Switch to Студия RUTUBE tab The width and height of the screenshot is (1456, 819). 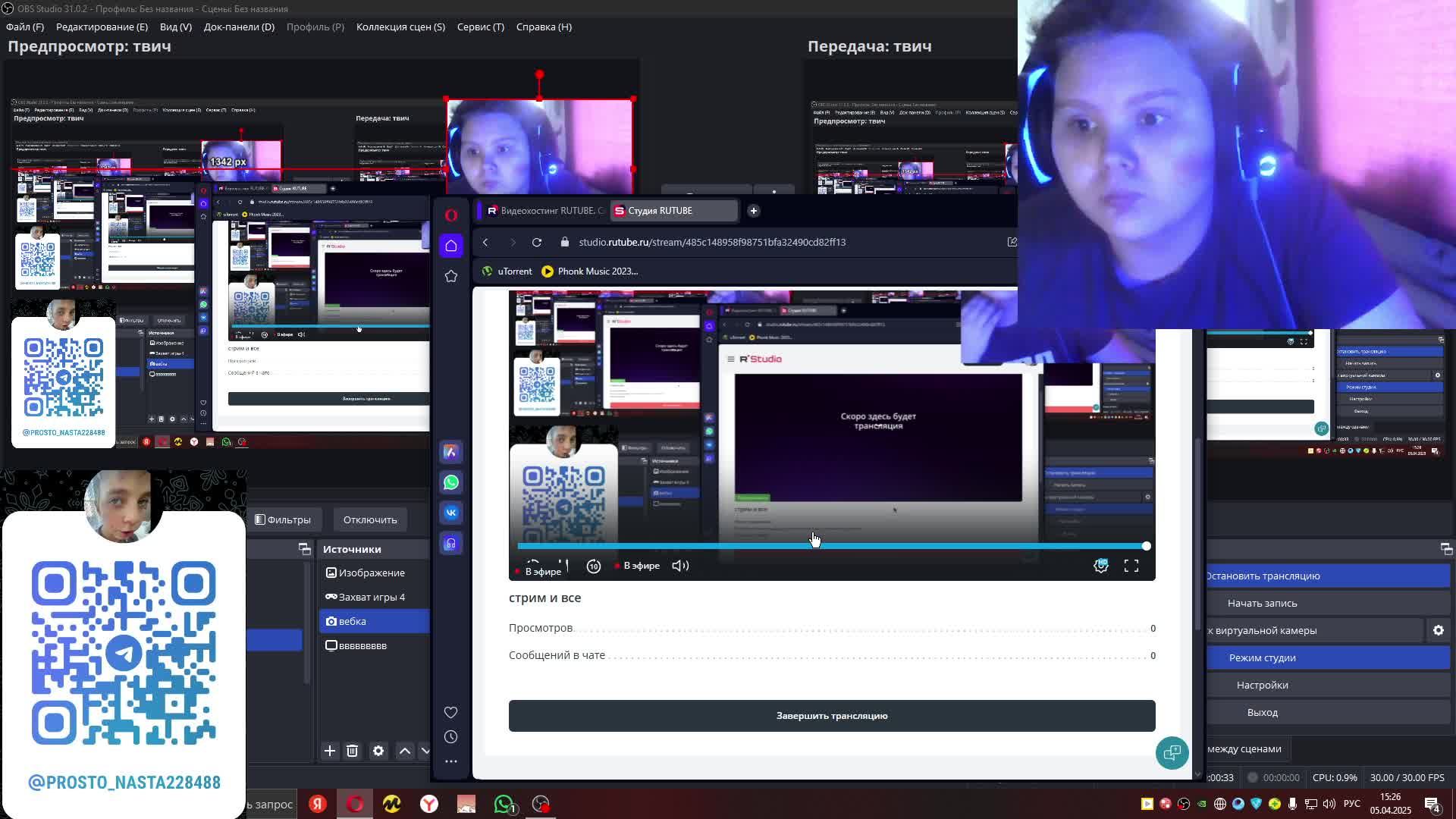[x=673, y=211]
